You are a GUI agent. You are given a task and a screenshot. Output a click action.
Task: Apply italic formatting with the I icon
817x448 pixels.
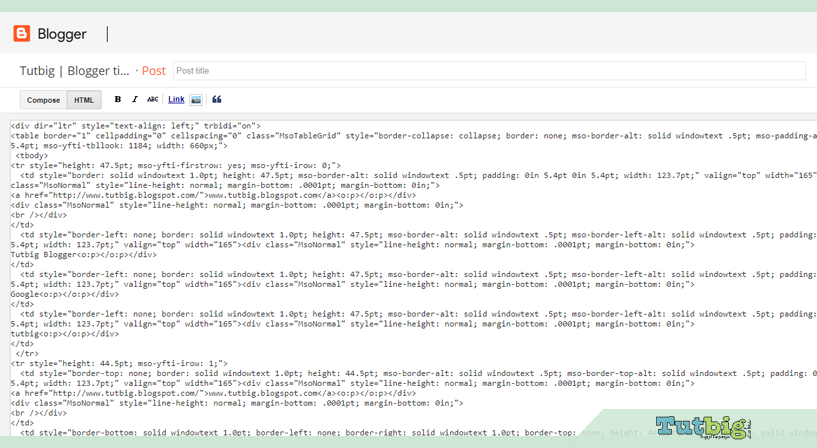134,99
